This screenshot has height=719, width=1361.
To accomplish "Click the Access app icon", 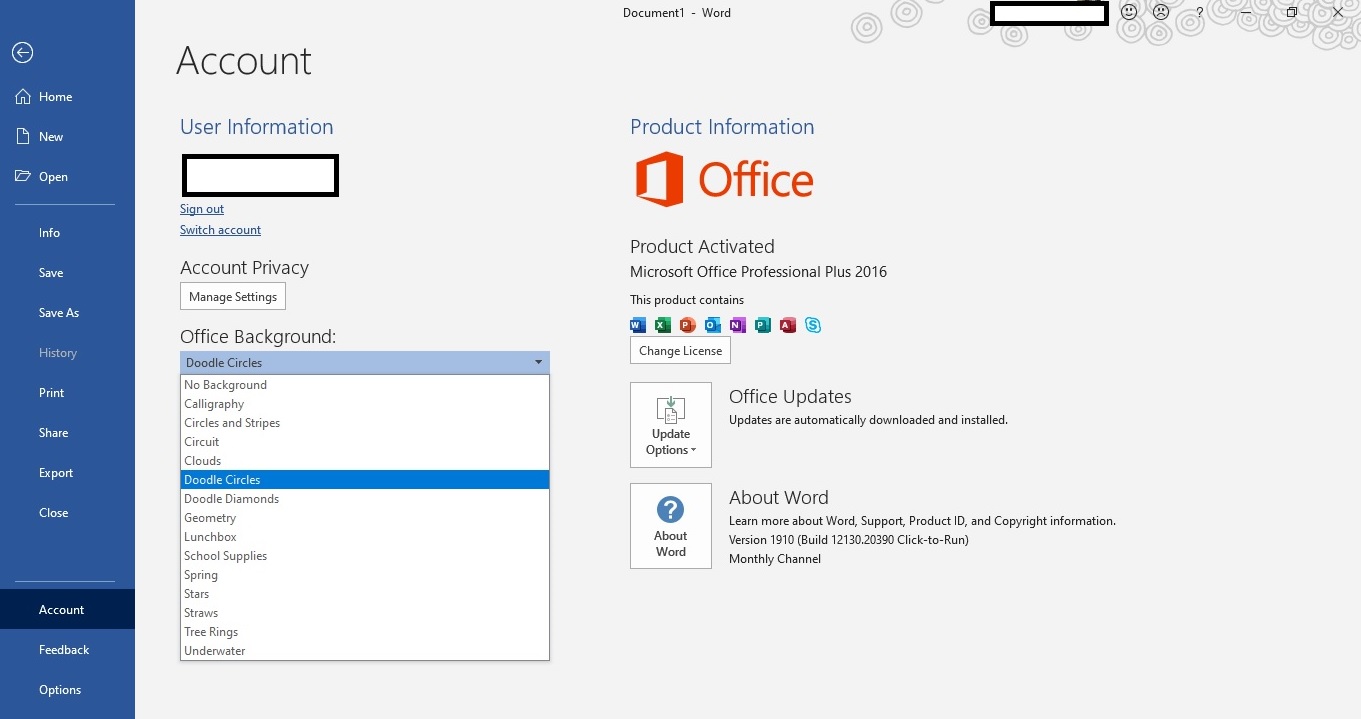I will pos(788,325).
